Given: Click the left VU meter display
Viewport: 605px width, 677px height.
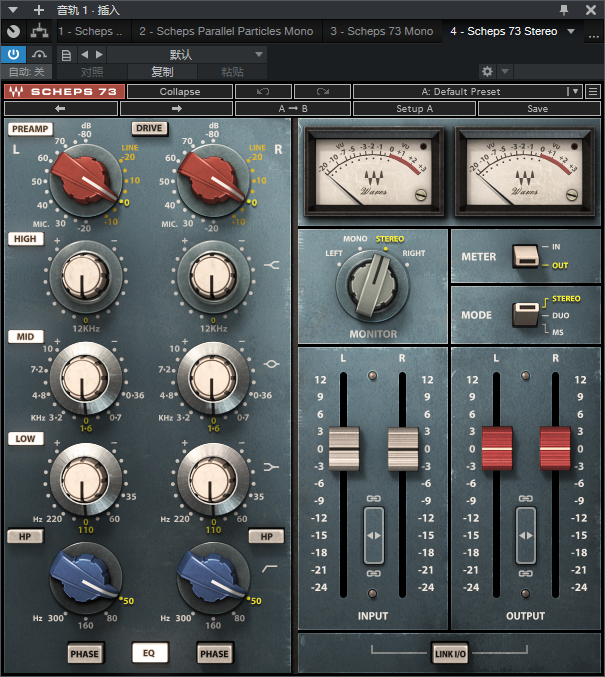Looking at the screenshot, I should click(374, 172).
